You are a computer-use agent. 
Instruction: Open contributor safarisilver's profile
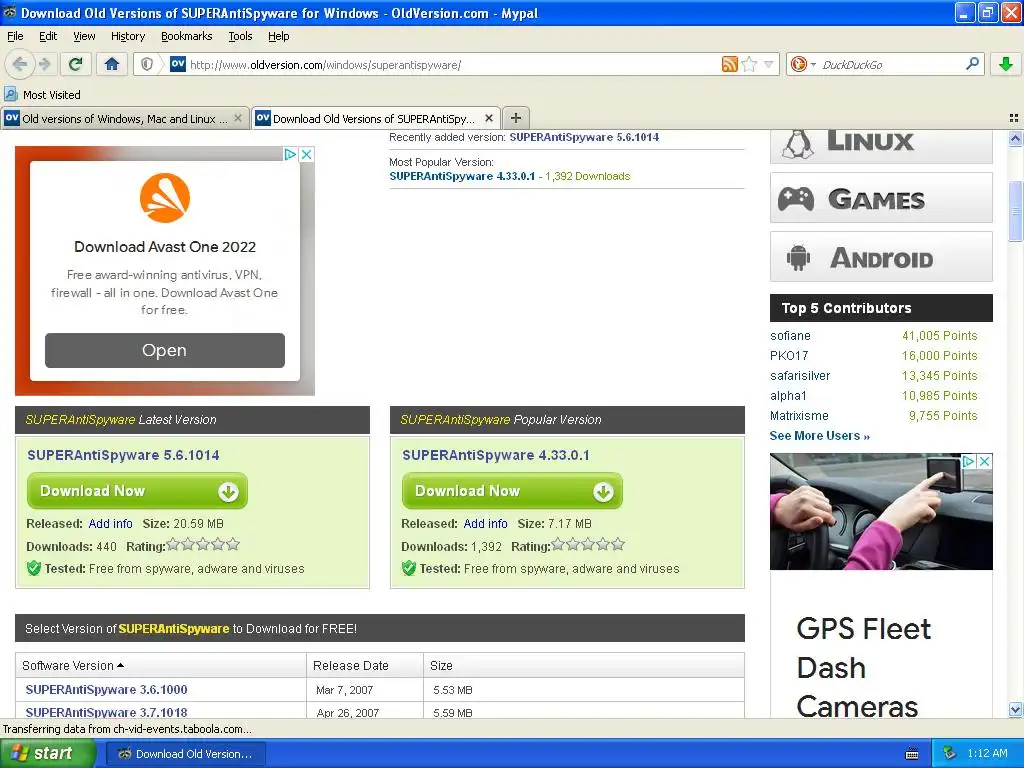[800, 376]
